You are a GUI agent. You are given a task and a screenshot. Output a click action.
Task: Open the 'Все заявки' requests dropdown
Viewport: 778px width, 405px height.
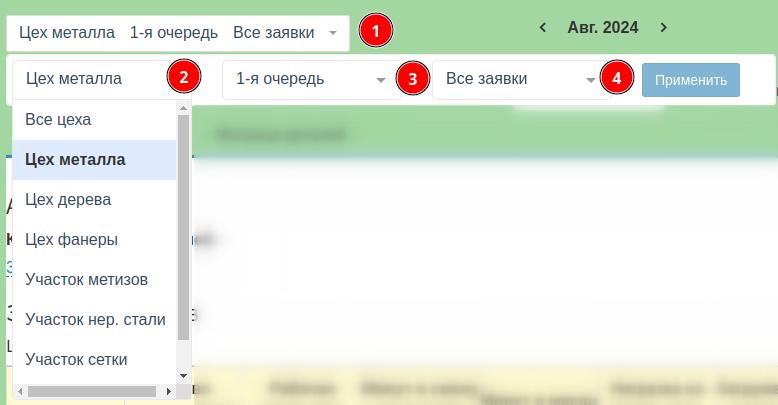[x=521, y=79]
